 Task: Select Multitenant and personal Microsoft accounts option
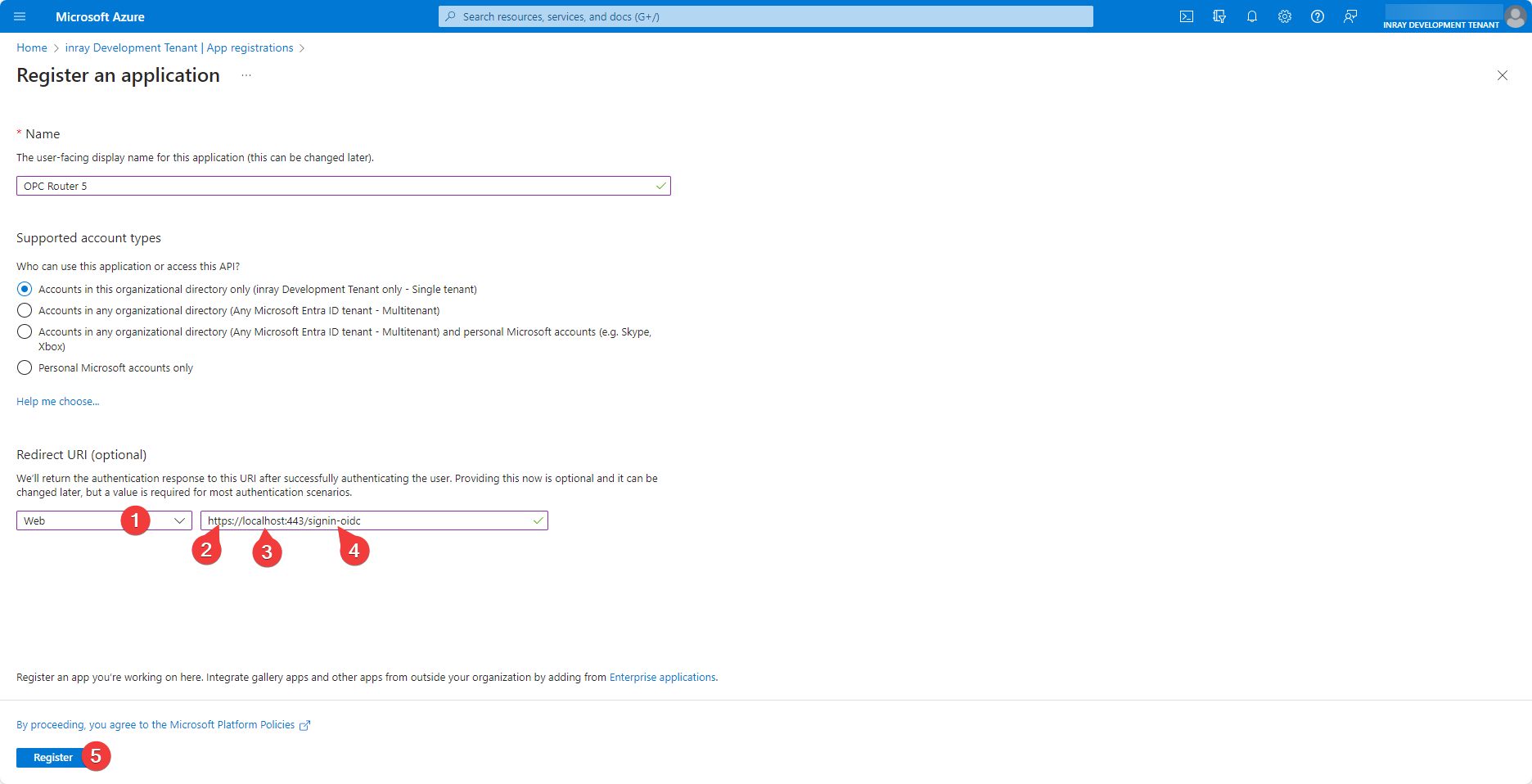click(25, 331)
